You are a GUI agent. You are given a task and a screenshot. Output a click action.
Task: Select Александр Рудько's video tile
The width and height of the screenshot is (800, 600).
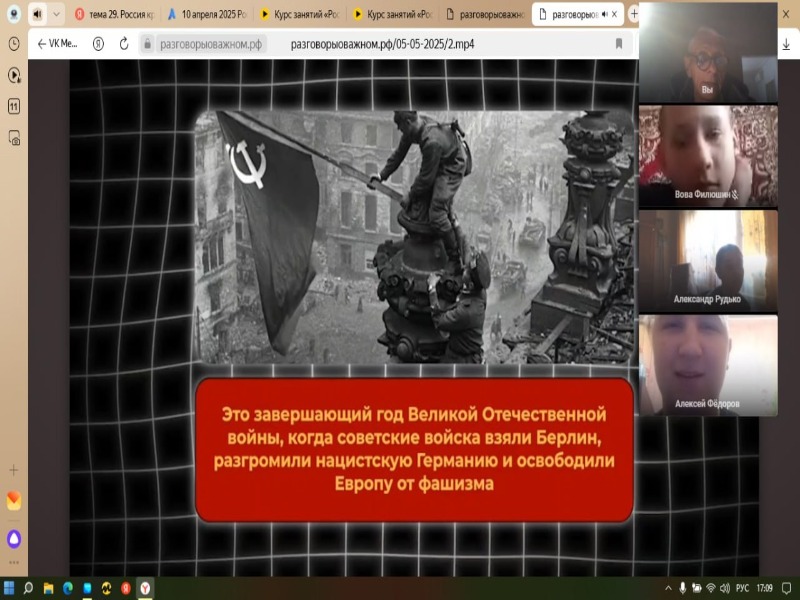[x=708, y=261]
